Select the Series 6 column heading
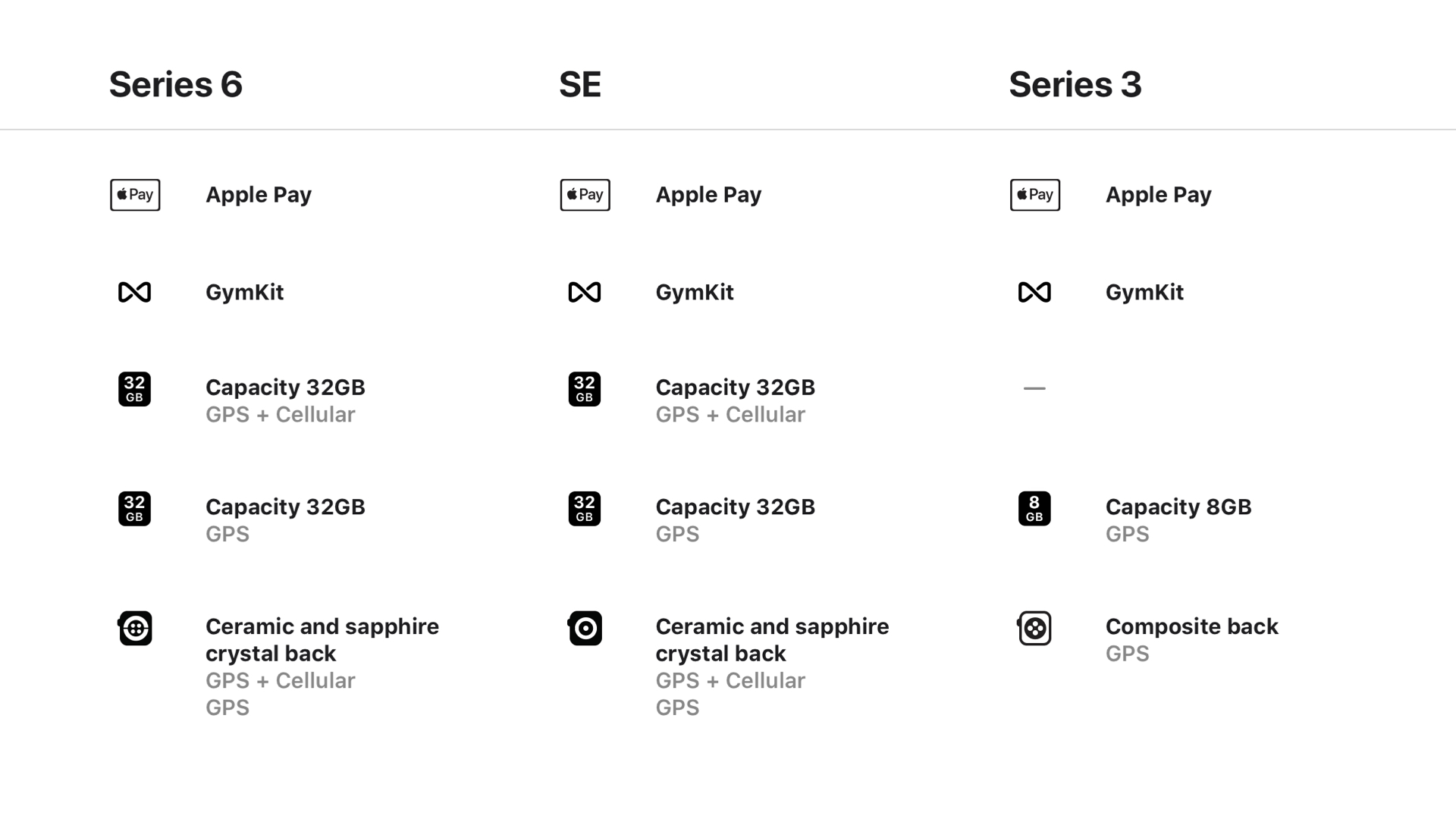 coord(175,84)
